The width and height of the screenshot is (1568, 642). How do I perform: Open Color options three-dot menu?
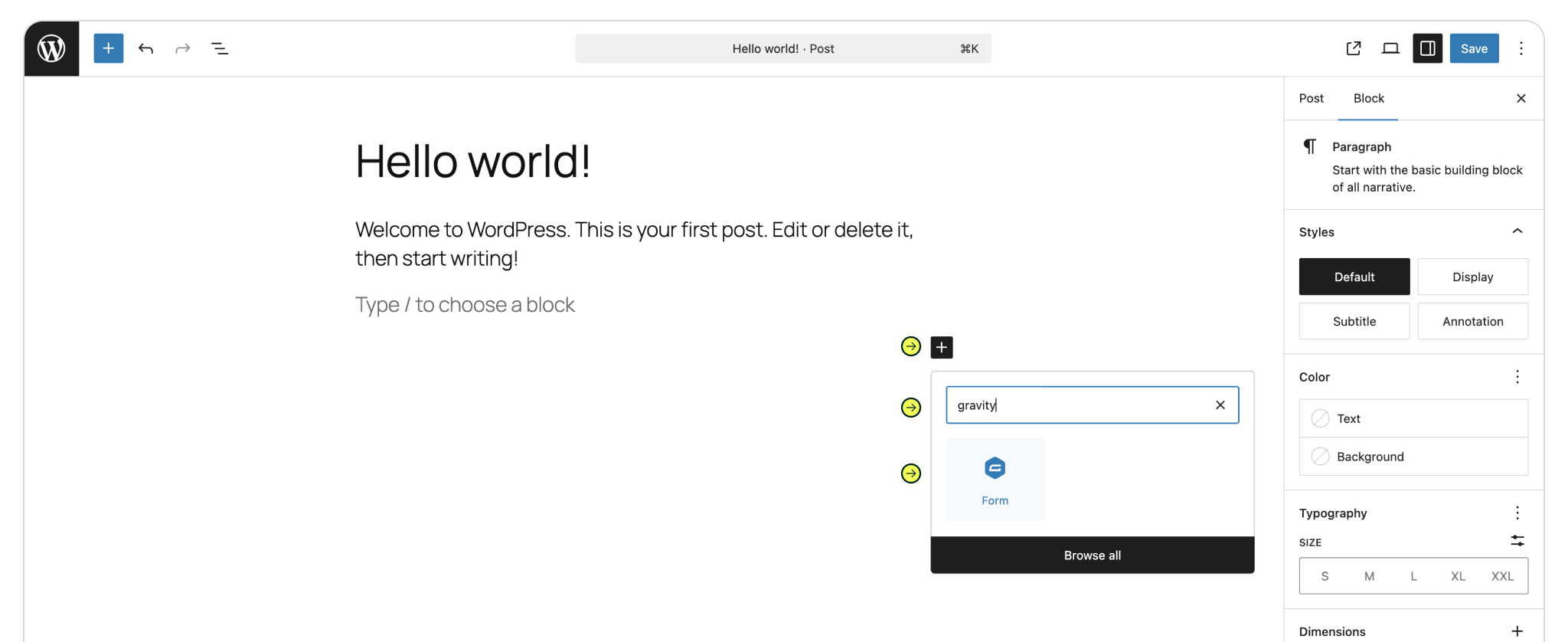click(1517, 376)
